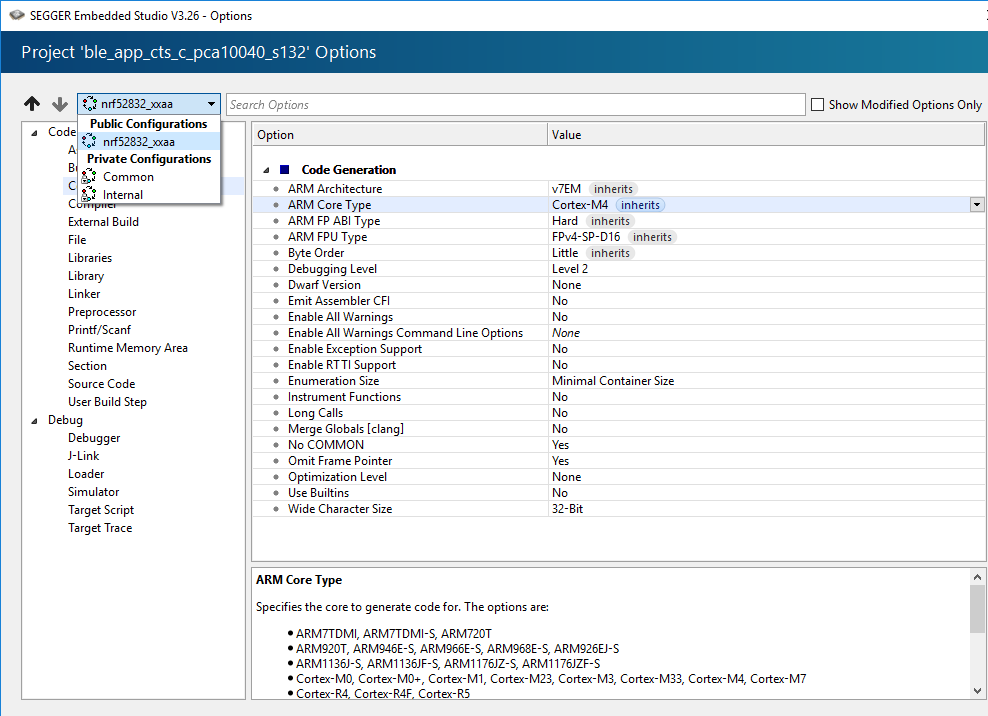This screenshot has height=716, width=988.
Task: Open the nrf52832_xxaa configuration dropdown
Action: pyautogui.click(x=149, y=104)
